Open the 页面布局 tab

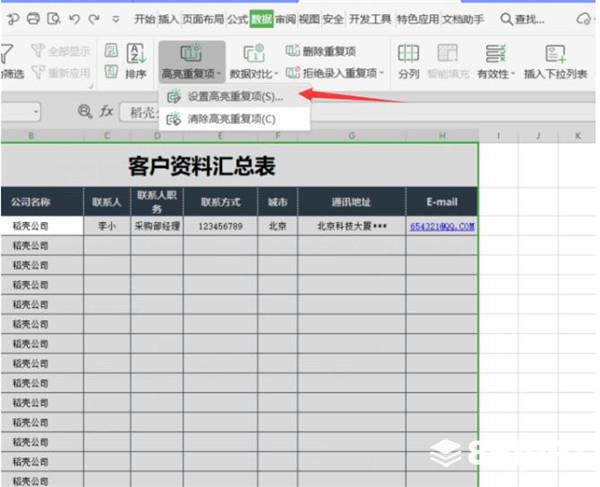[203, 19]
